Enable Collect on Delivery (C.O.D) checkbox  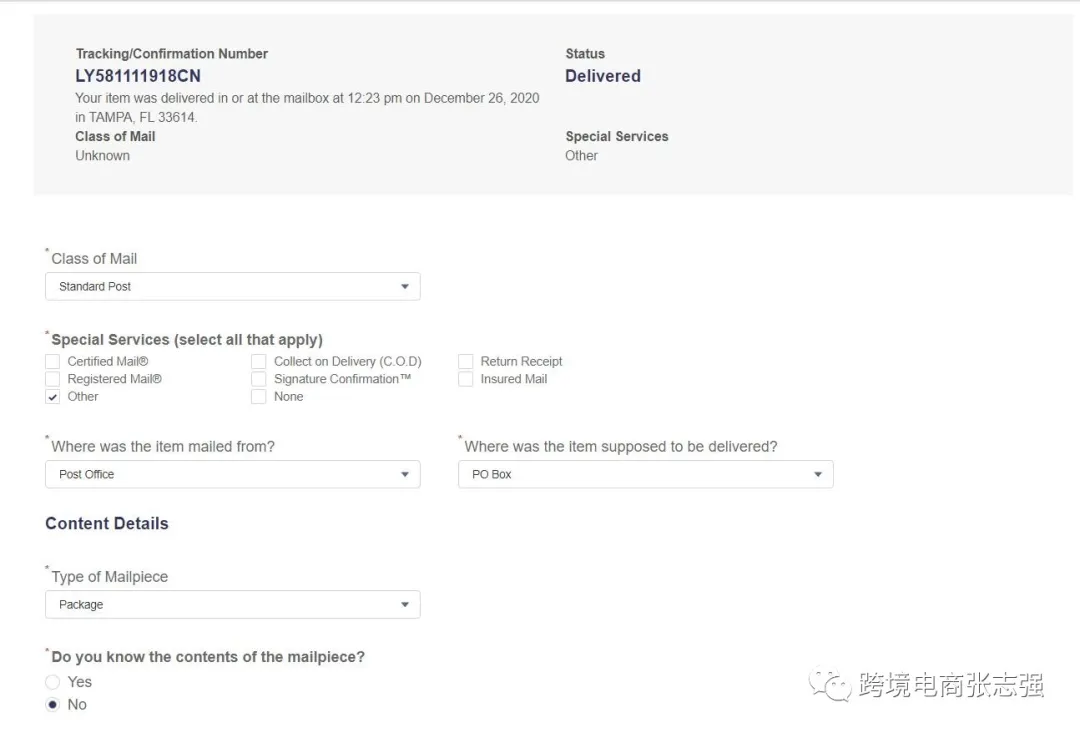[x=259, y=362]
